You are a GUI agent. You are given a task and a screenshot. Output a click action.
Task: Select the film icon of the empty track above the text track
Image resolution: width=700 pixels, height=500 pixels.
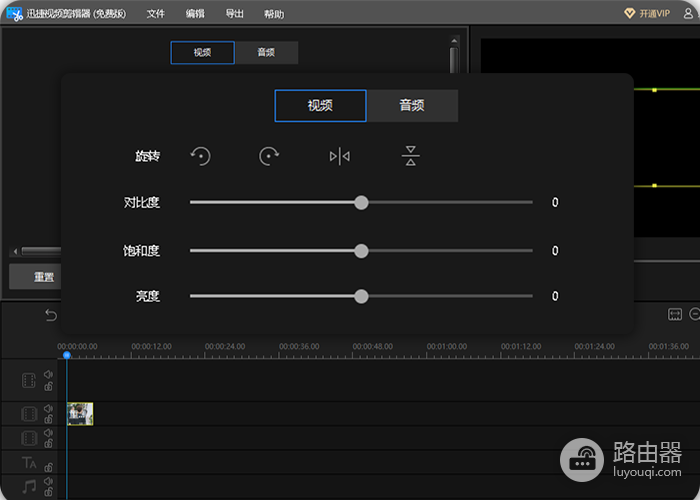(29, 438)
